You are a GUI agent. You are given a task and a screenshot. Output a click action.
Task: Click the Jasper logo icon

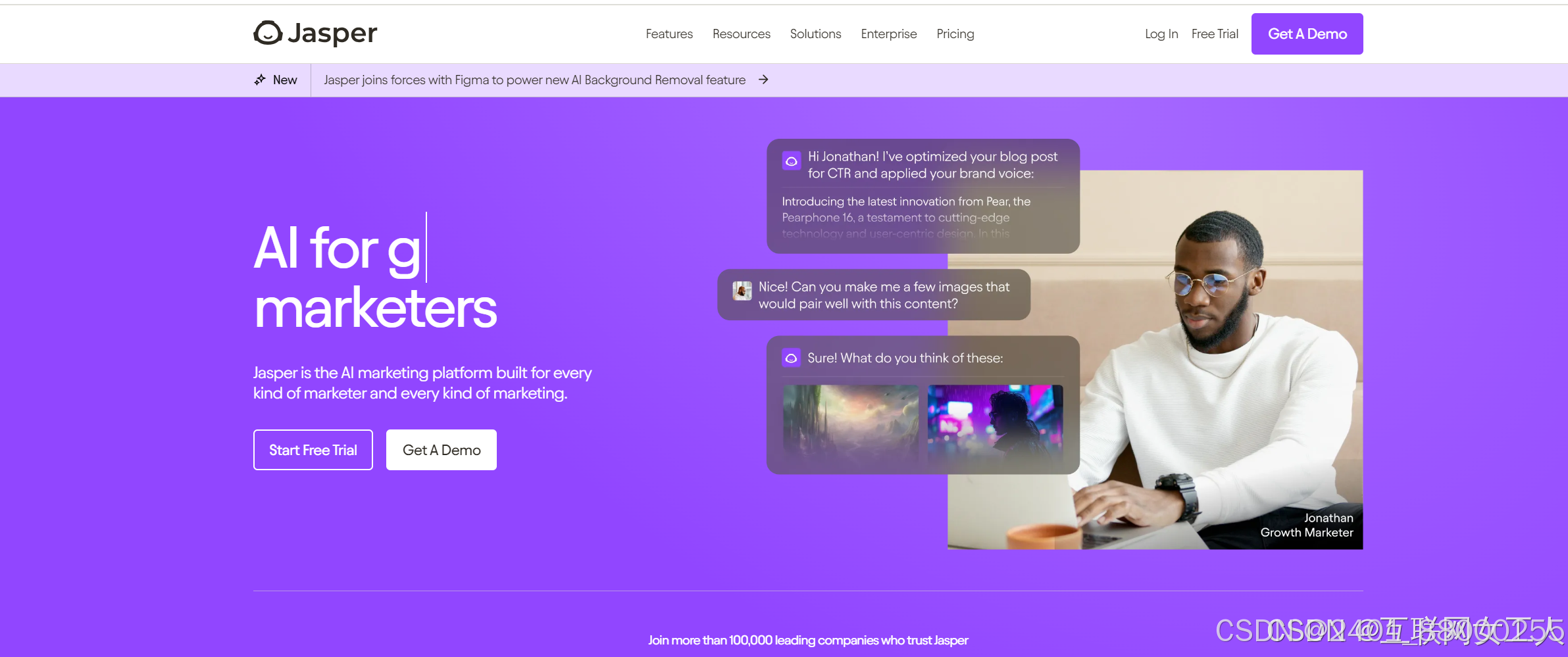tap(268, 33)
